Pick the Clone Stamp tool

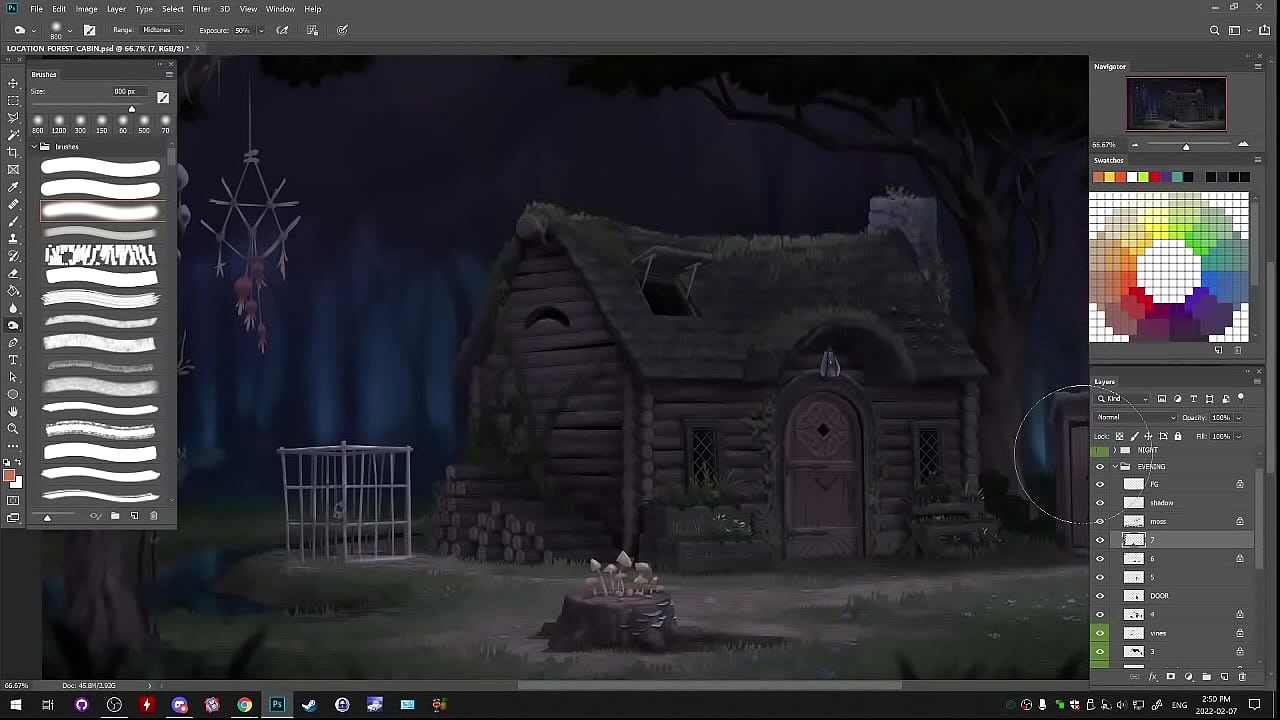pos(13,239)
